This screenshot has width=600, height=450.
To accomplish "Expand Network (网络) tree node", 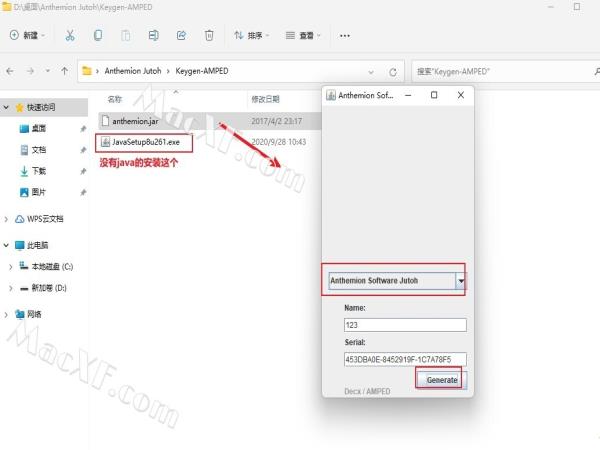I will [6, 315].
